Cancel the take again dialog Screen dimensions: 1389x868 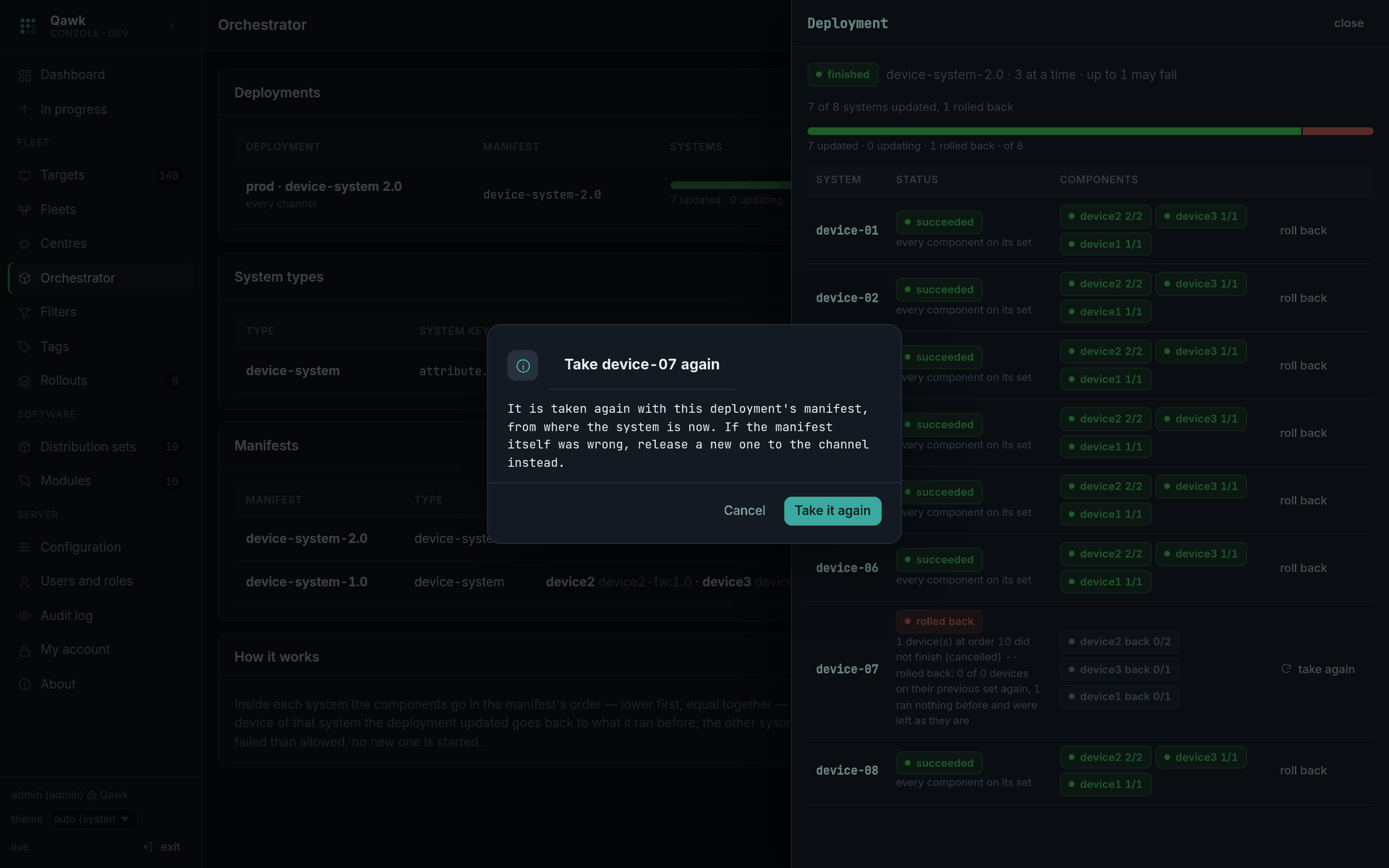tap(744, 511)
